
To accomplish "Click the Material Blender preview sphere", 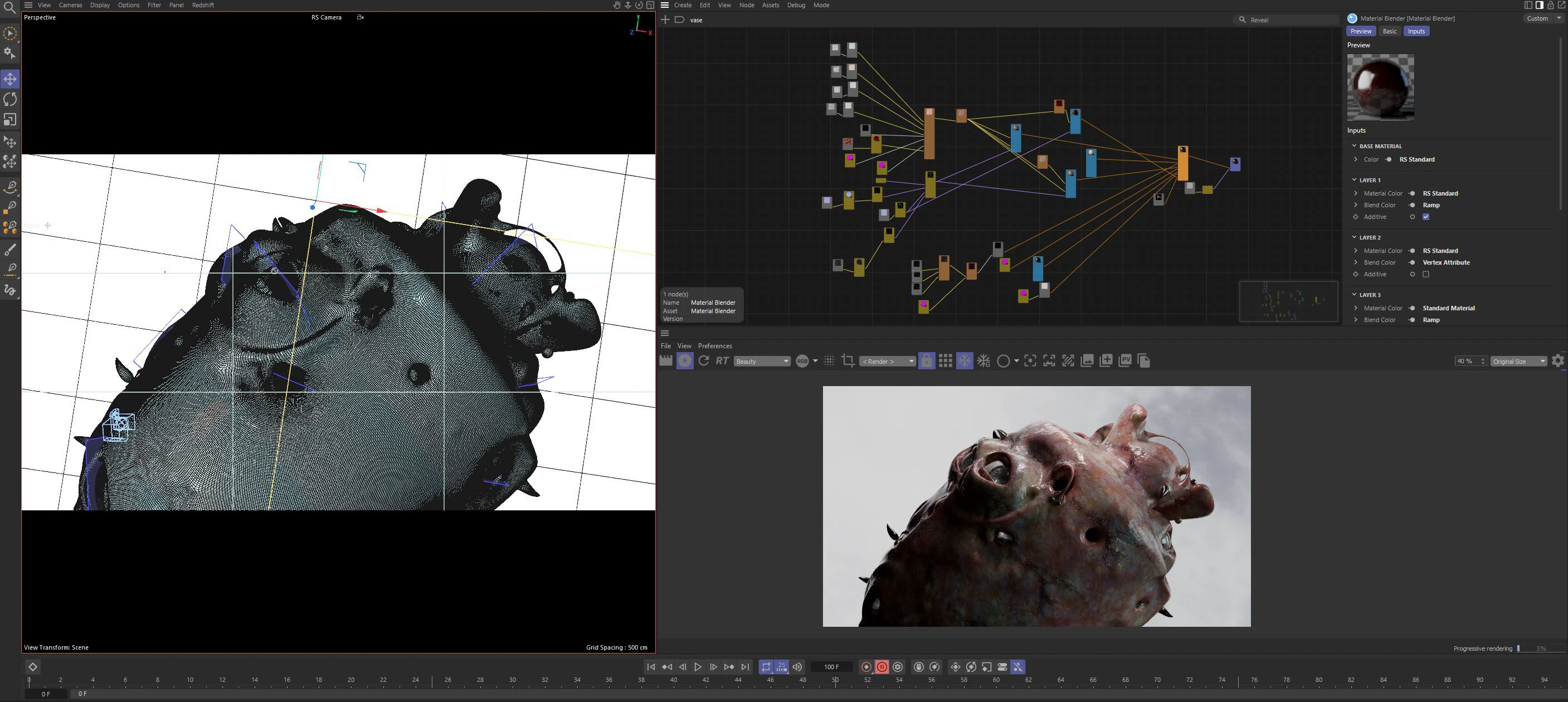I will point(1380,87).
